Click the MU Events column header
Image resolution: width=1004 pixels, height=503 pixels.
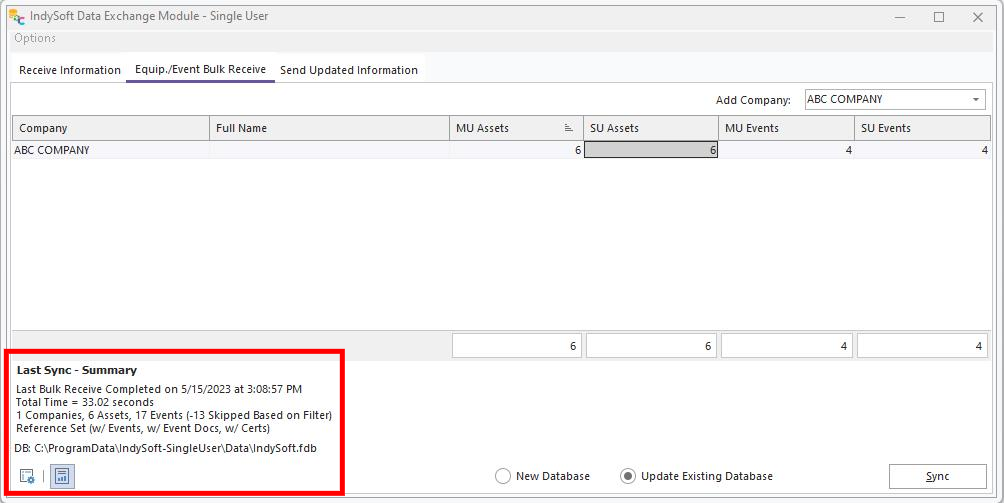point(786,128)
